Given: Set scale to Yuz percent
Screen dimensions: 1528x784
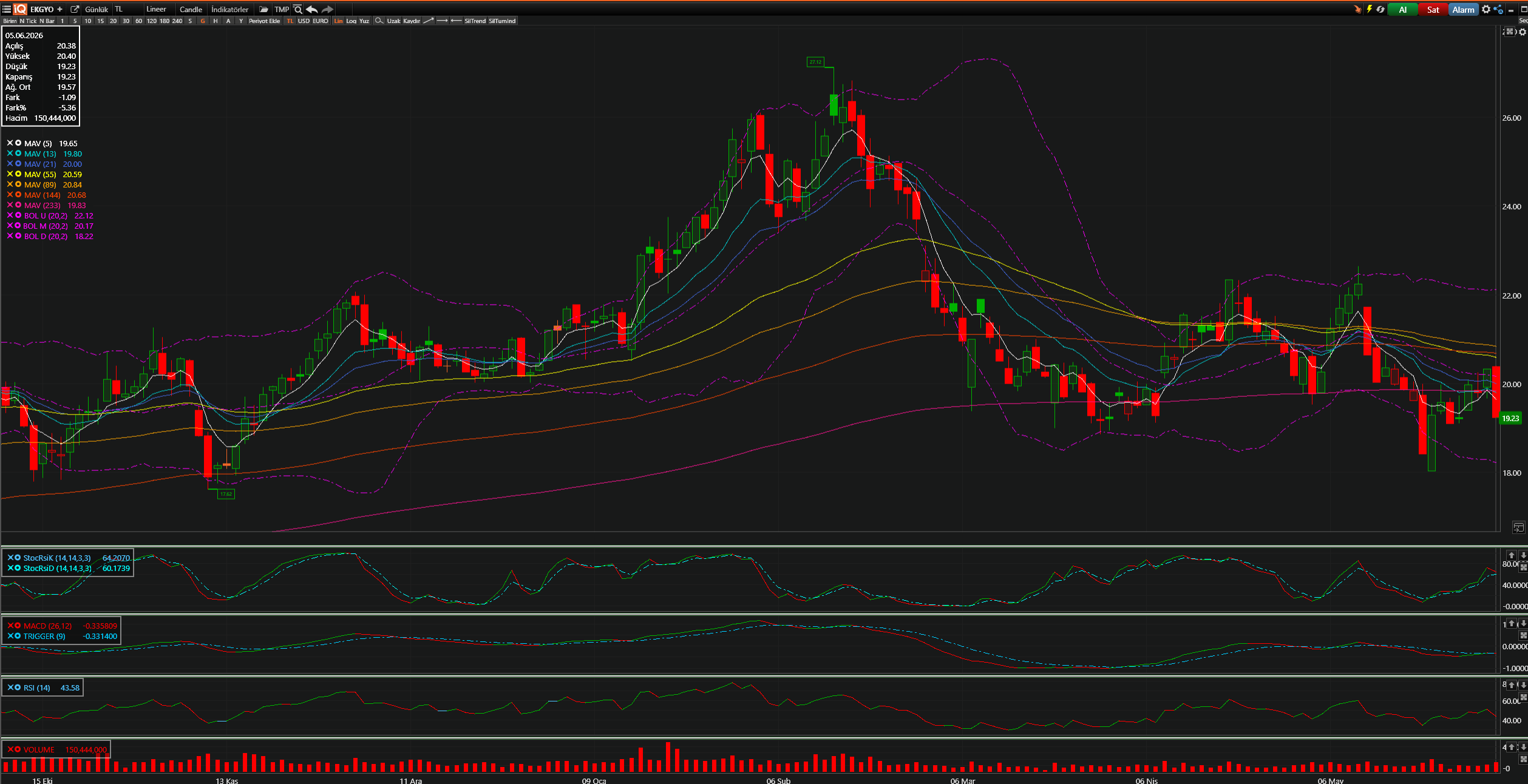Looking at the screenshot, I should [x=364, y=21].
